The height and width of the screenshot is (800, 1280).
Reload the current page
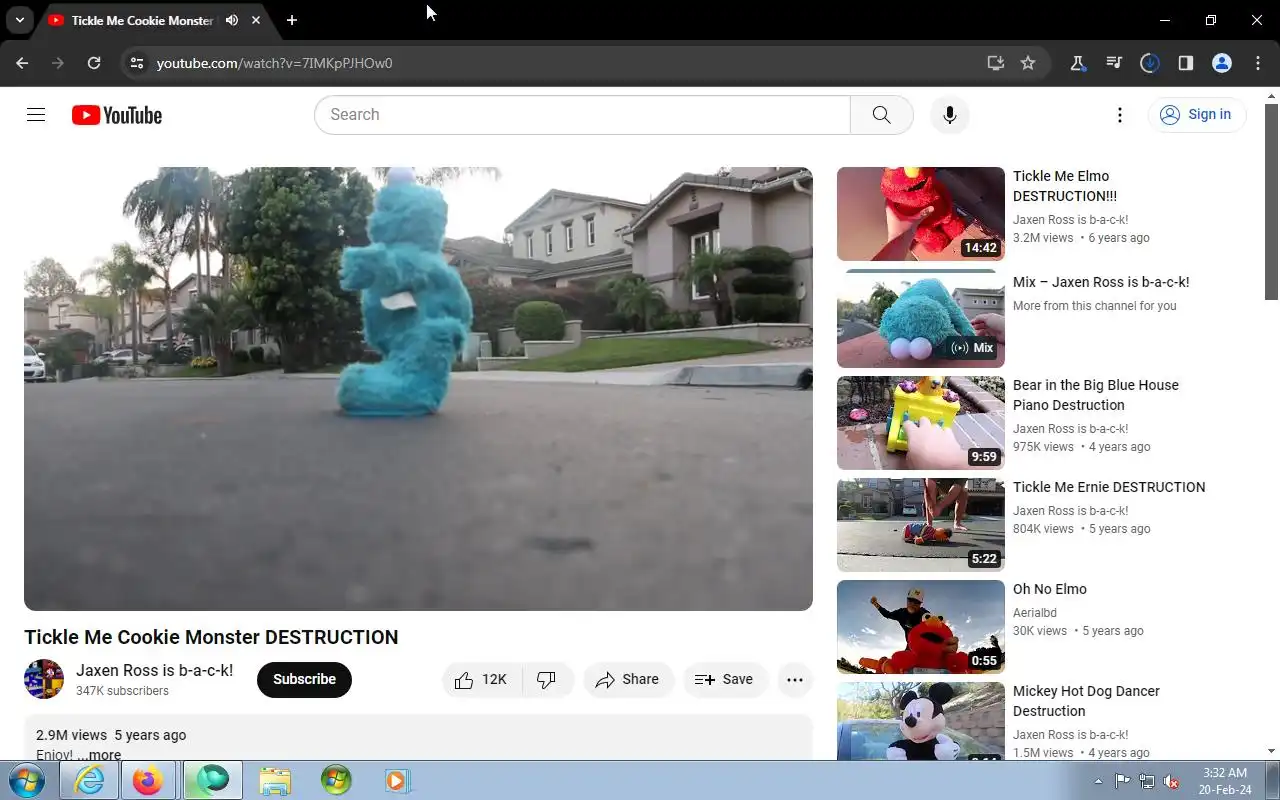pos(94,63)
